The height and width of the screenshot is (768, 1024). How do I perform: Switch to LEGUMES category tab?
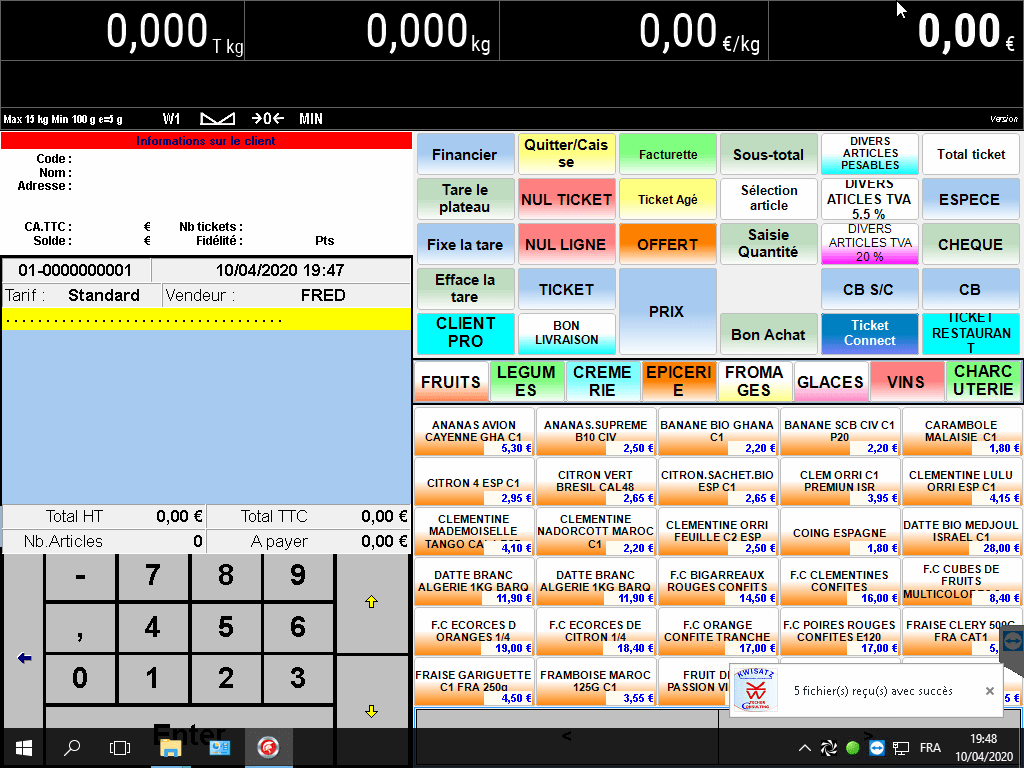pos(526,381)
